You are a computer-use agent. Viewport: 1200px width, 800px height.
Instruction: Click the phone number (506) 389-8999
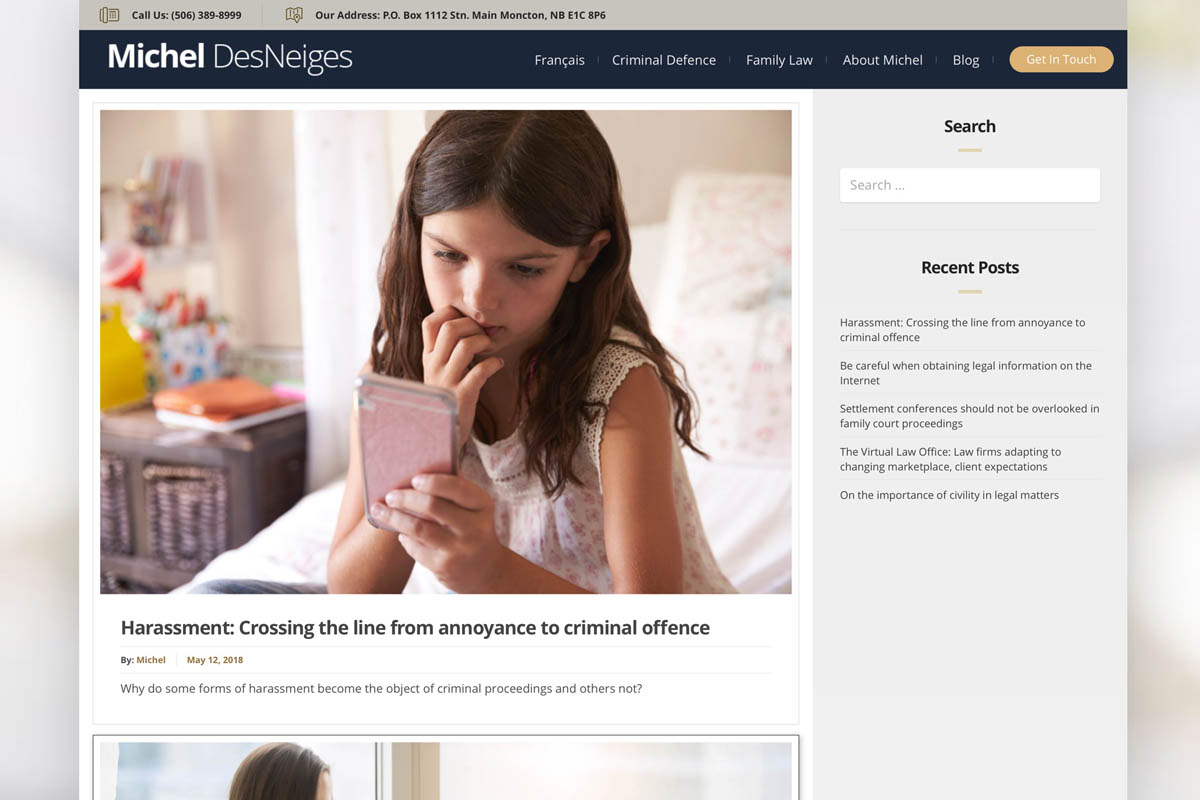pos(206,16)
